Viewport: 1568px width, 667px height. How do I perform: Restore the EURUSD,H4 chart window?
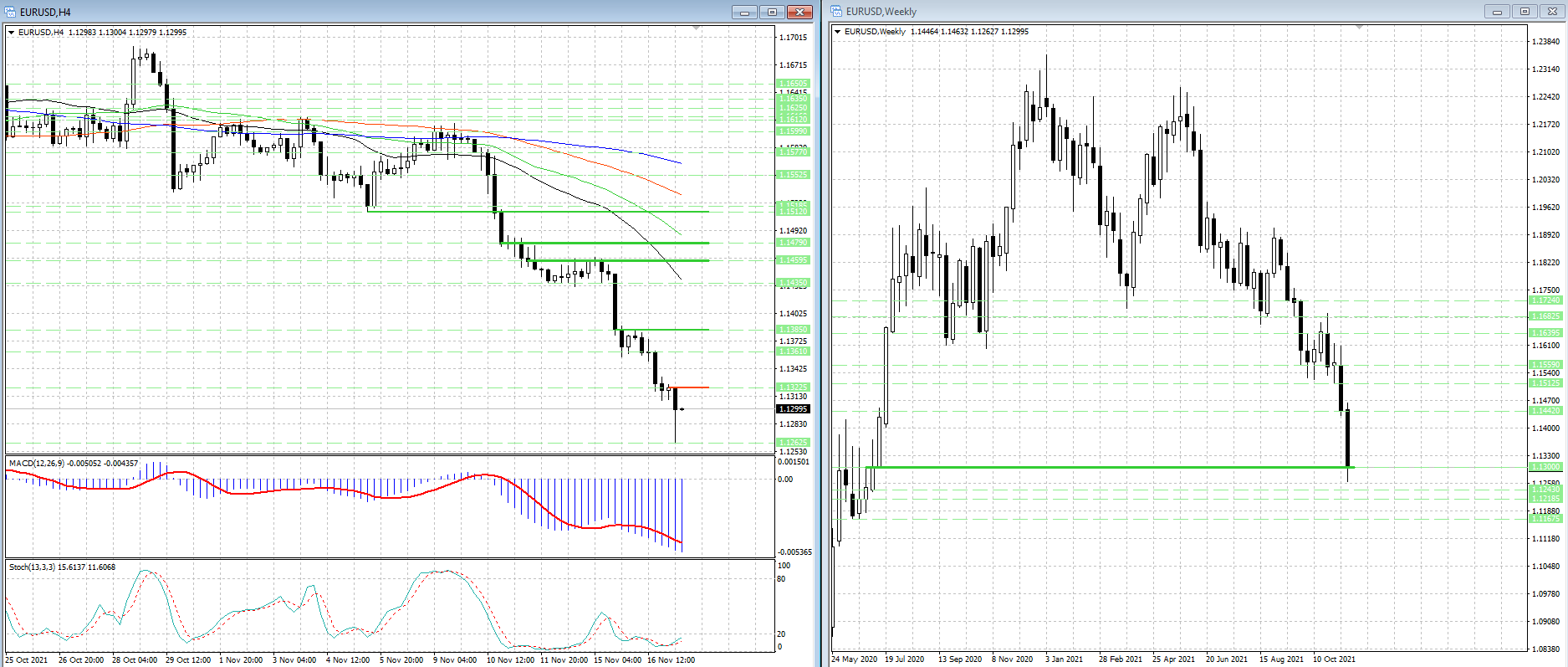[772, 12]
